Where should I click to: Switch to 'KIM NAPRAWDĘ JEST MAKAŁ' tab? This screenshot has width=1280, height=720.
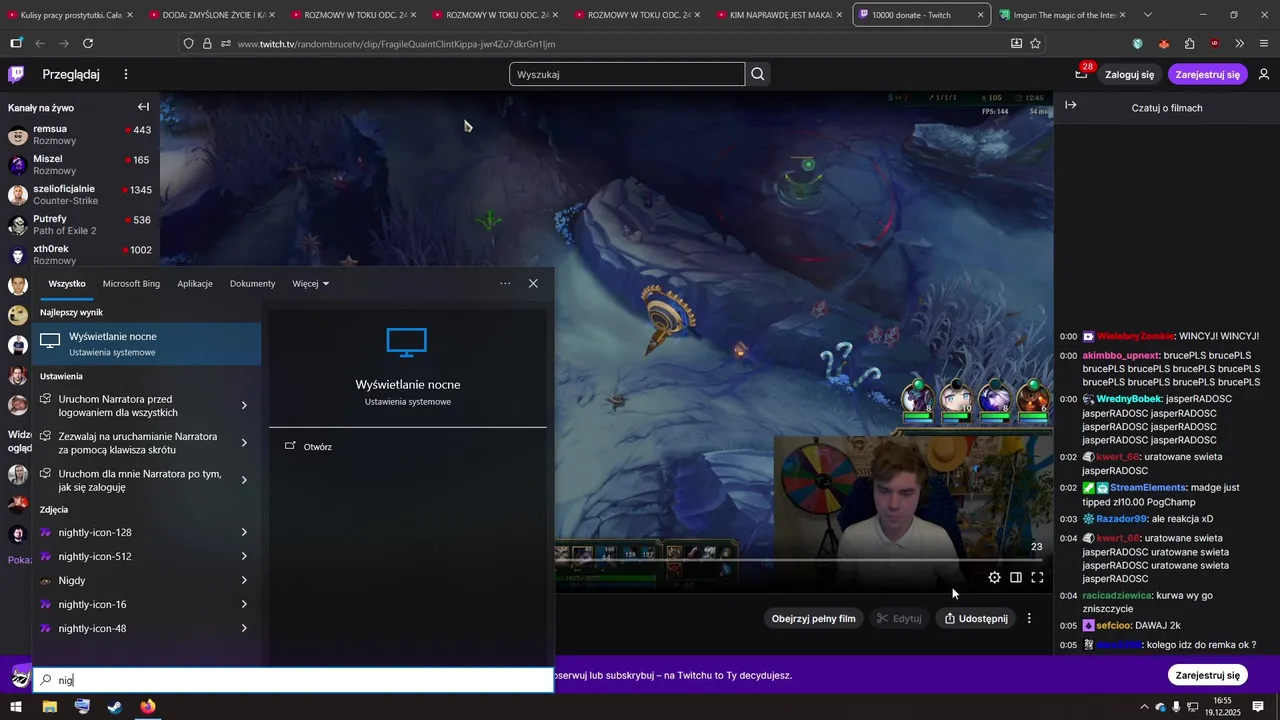(779, 15)
